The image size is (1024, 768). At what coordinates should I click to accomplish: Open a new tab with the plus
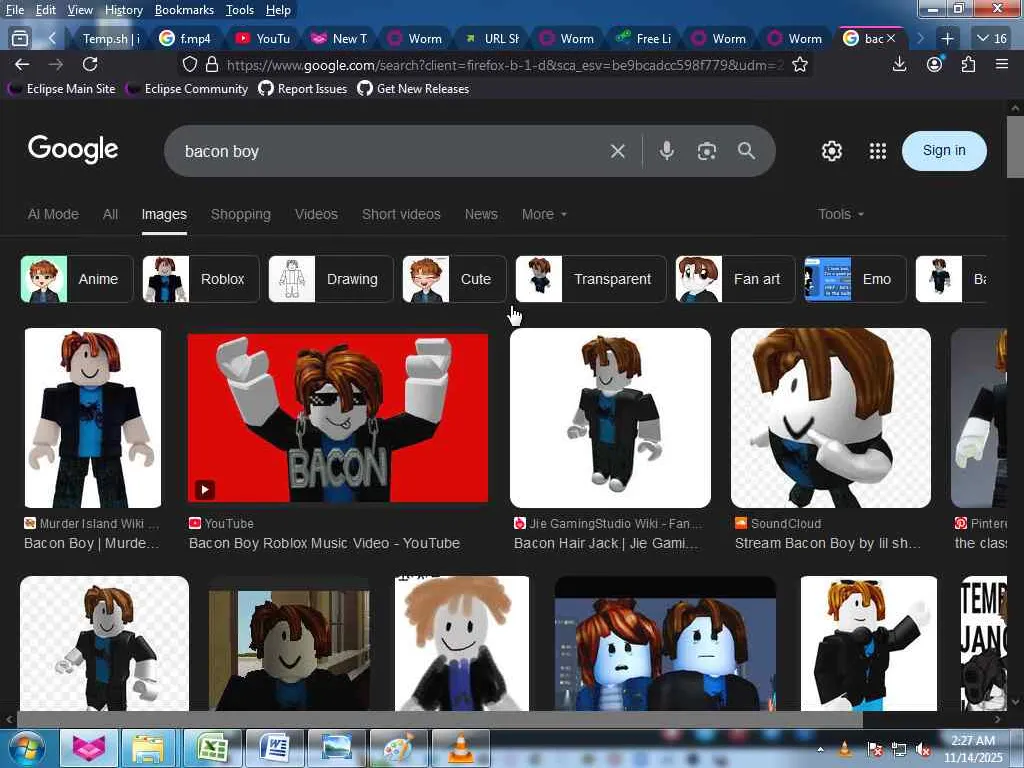coord(947,39)
